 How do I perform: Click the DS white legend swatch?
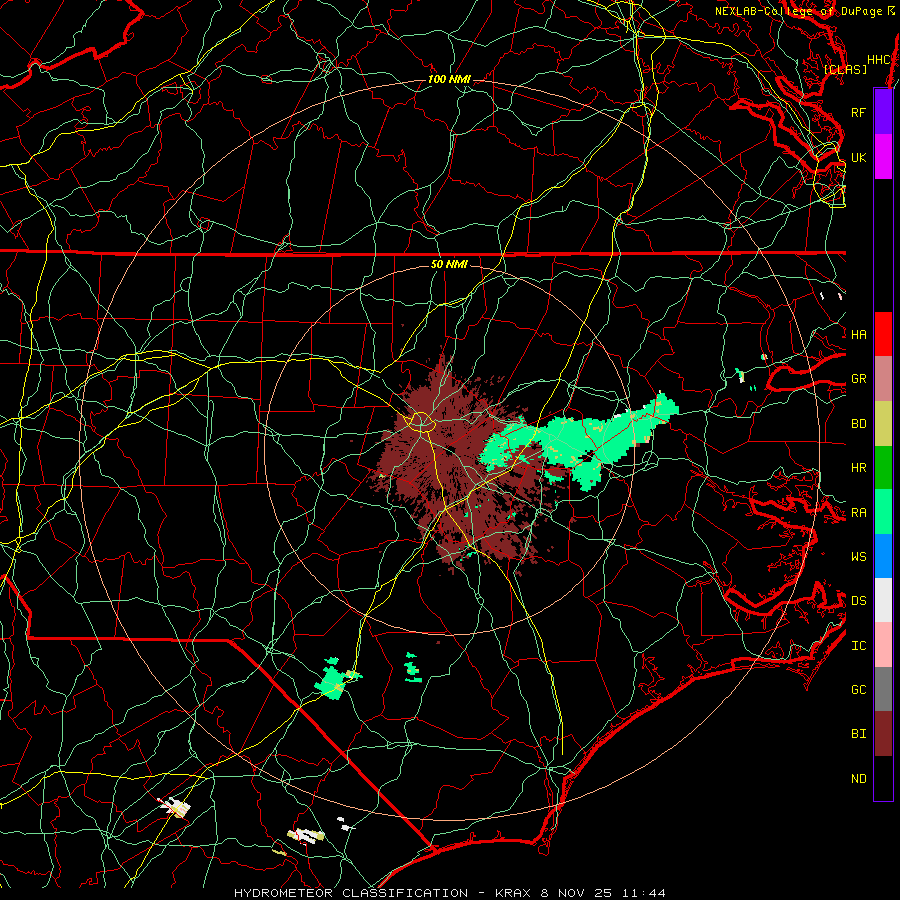(883, 600)
